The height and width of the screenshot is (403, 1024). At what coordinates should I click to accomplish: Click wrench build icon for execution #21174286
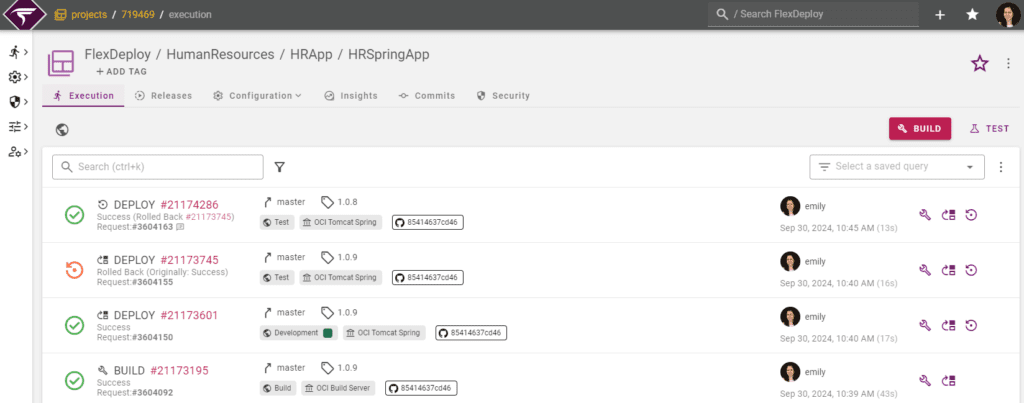pos(925,215)
